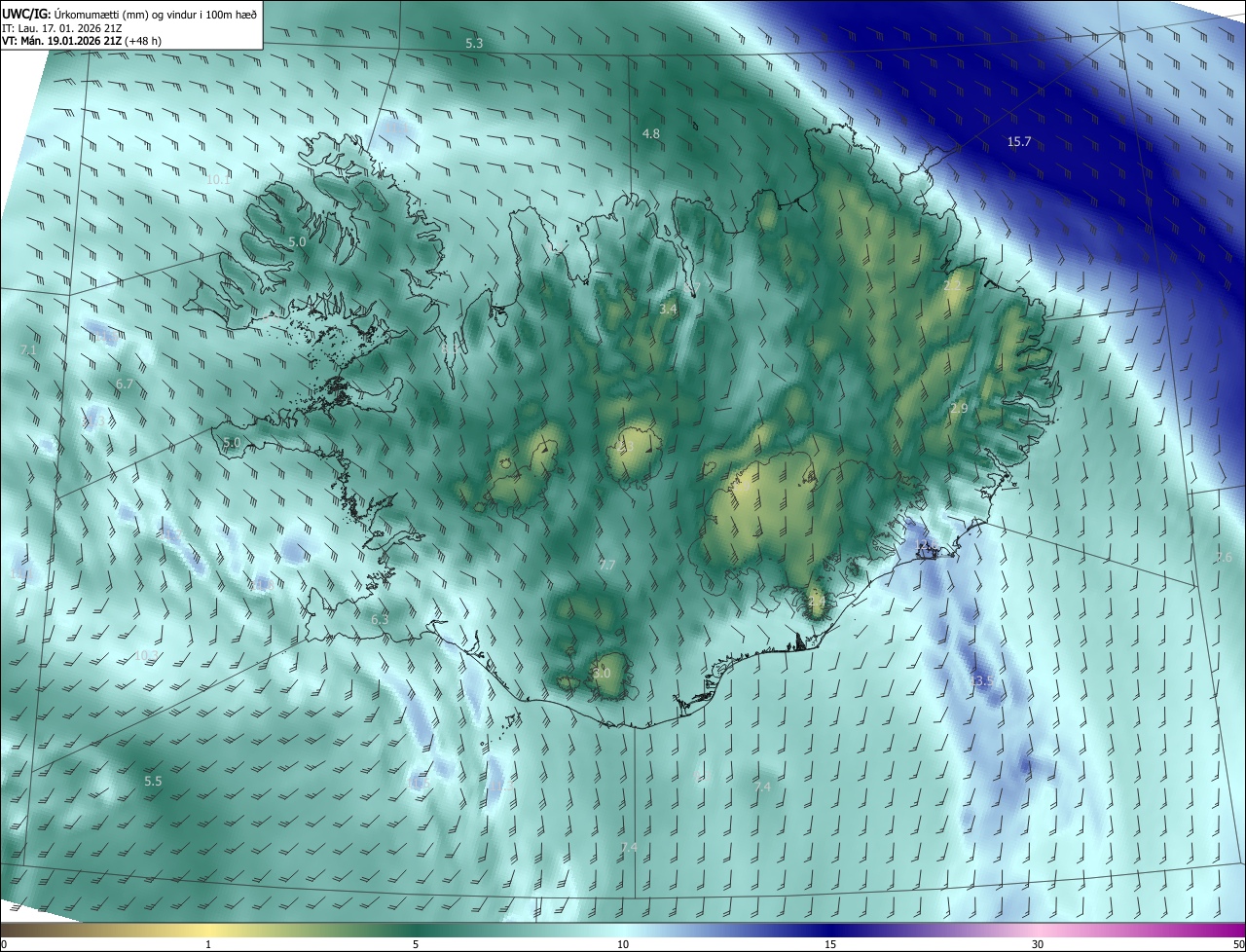Viewport: 1246px width, 952px height.
Task: Click the 6.3 value on Reykjanes
Action: coord(380,619)
